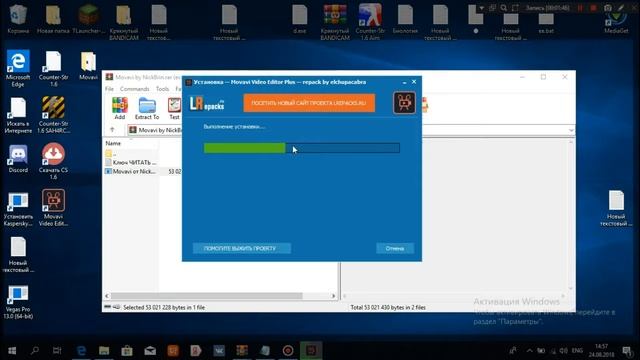Select the 'Counter-Str 1.6 Aim' desktop shortcut

(370, 22)
